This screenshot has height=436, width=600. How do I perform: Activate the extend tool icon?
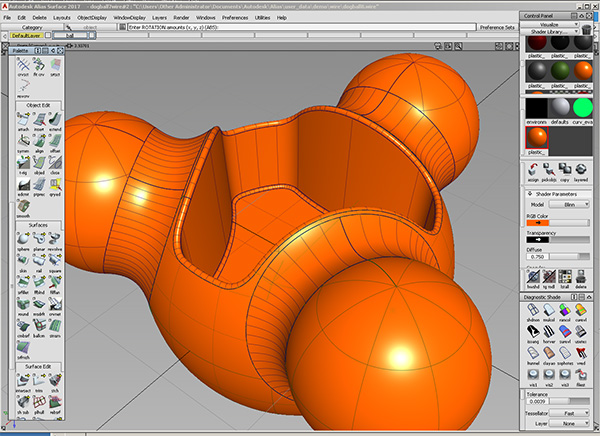[x=55, y=119]
